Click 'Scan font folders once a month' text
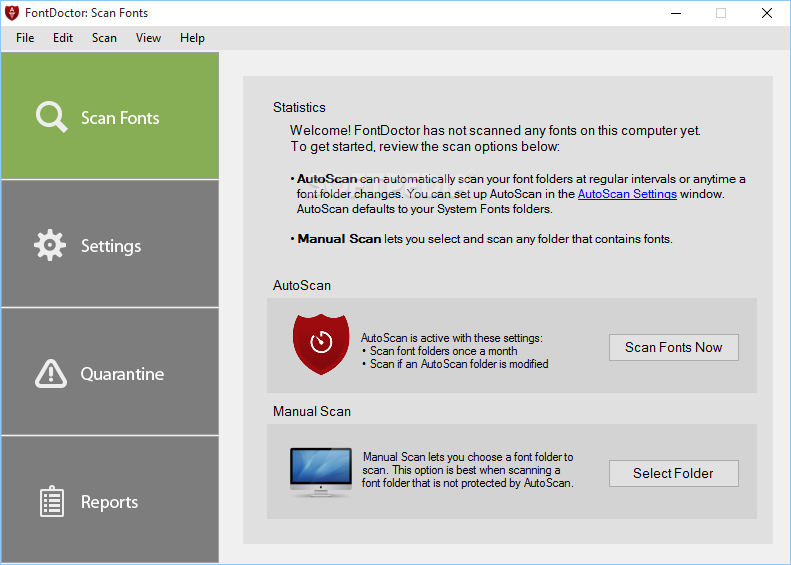 443,351
